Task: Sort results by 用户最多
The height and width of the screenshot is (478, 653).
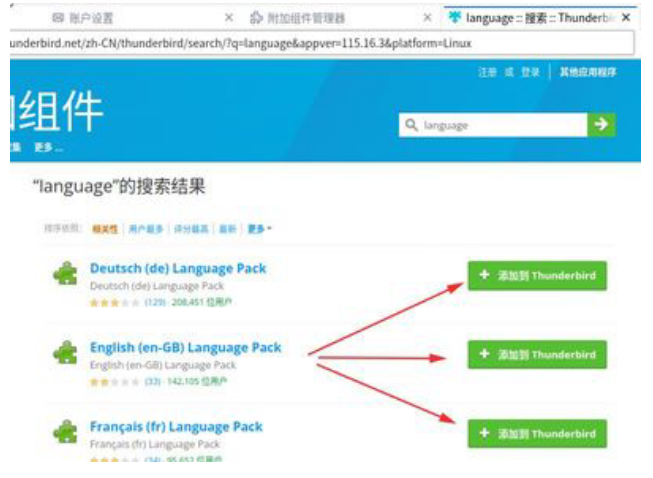Action: tap(146, 229)
